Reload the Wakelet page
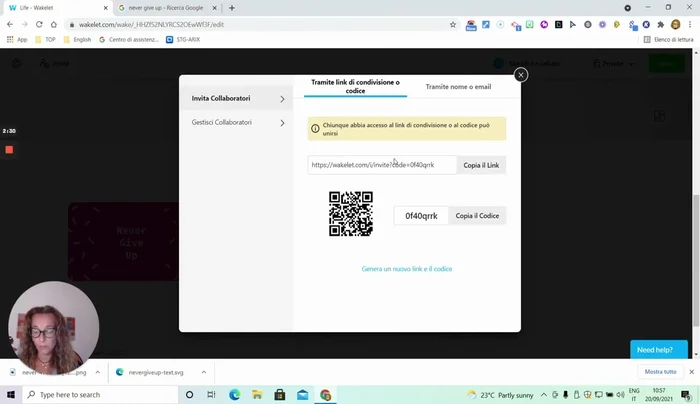Viewport: 700px width, 404px height. coord(39,25)
